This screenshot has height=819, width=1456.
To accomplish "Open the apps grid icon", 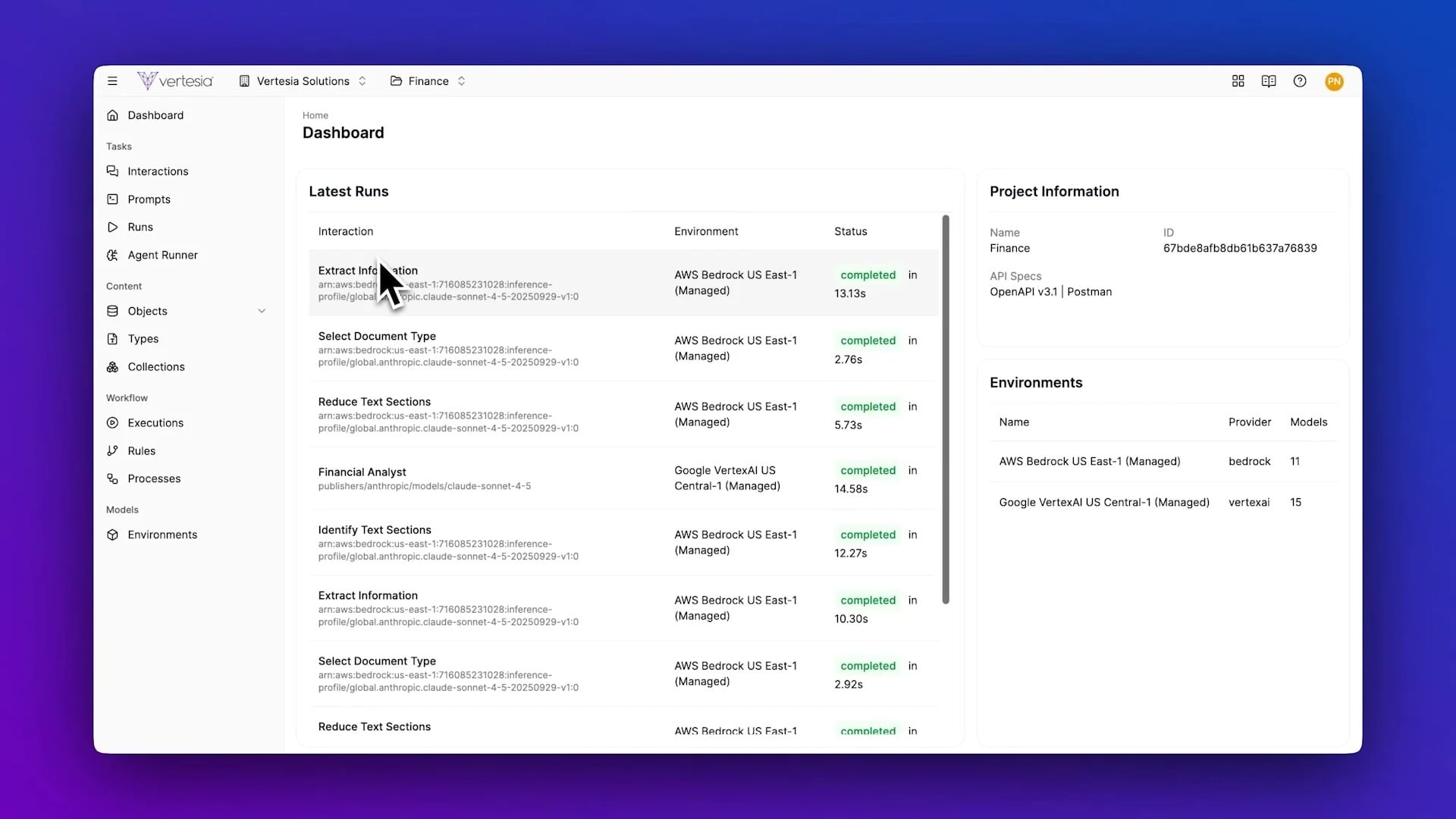I will click(x=1238, y=81).
